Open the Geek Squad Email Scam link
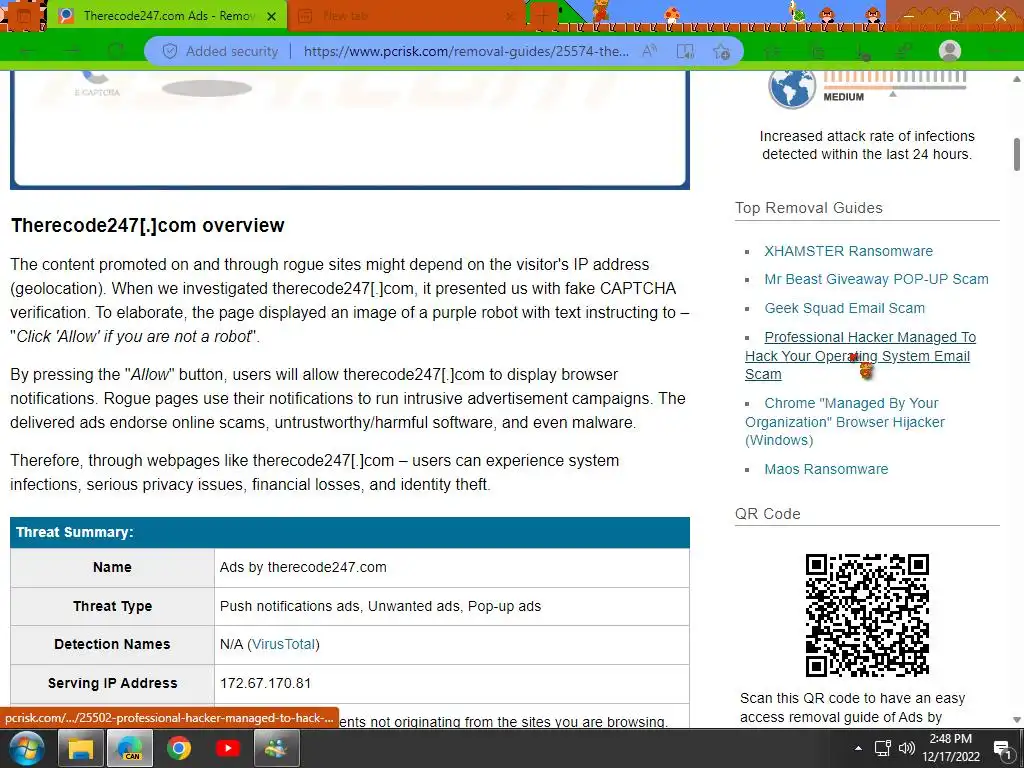The width and height of the screenshot is (1024, 768). tap(844, 308)
